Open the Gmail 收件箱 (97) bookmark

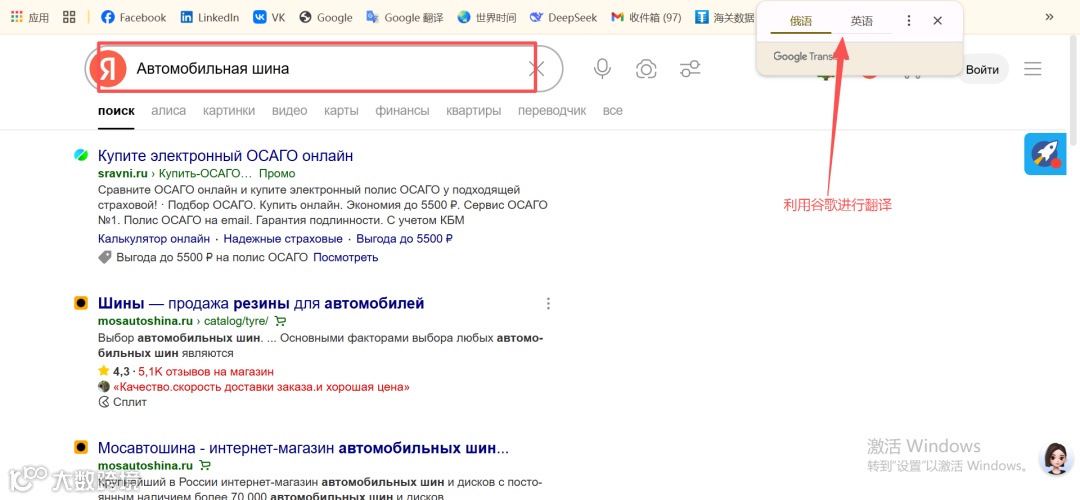click(646, 17)
